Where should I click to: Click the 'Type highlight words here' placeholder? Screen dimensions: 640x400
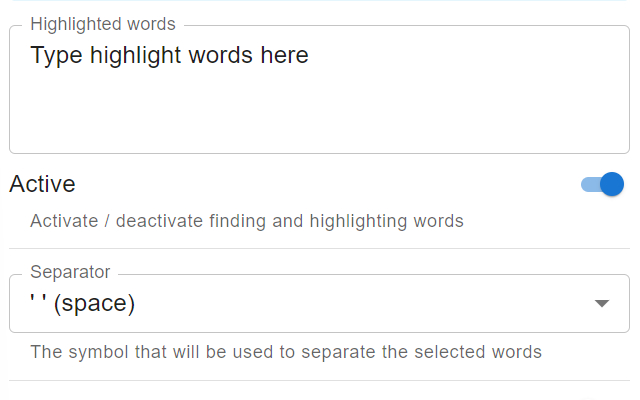click(x=169, y=55)
